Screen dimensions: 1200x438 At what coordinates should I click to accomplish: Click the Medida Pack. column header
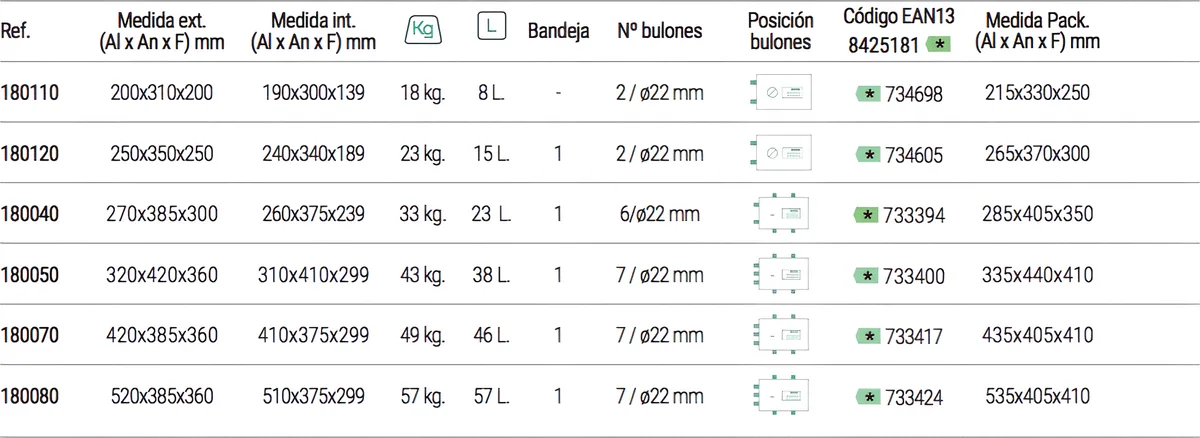tap(1037, 30)
